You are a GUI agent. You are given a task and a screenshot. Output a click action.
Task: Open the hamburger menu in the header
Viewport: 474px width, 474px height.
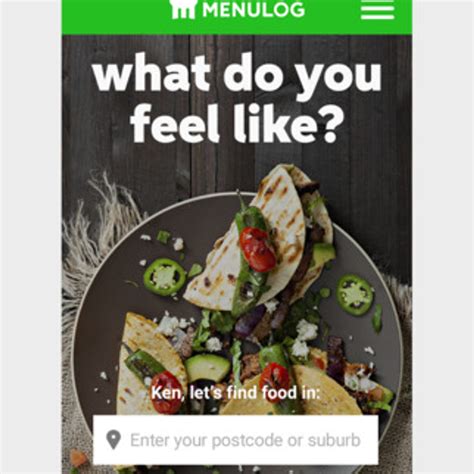tap(377, 11)
